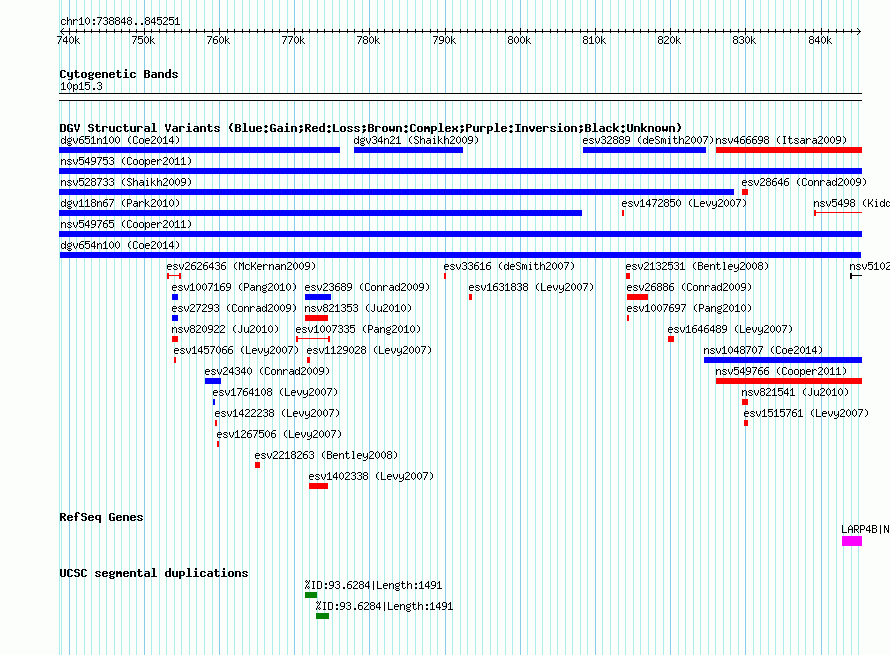
Task: Click the UCSC segmental duplications track heading
Action: [154, 573]
